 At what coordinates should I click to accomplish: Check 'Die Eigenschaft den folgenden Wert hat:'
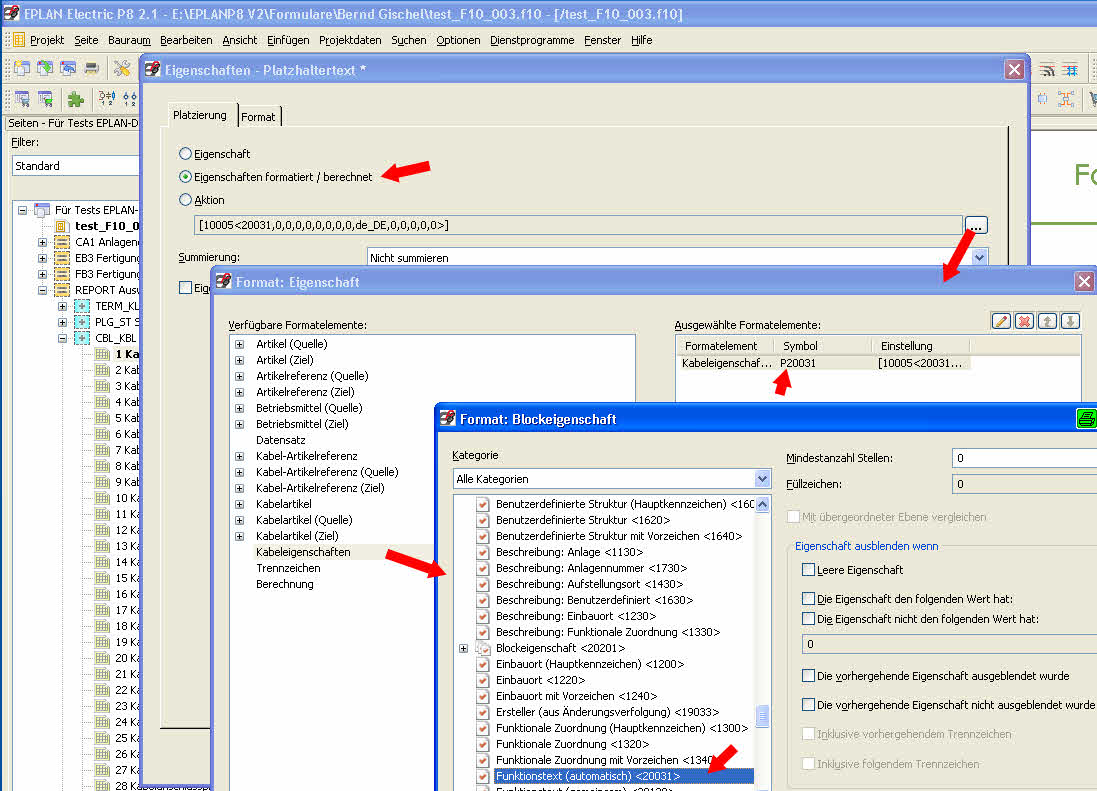pyautogui.click(x=809, y=599)
